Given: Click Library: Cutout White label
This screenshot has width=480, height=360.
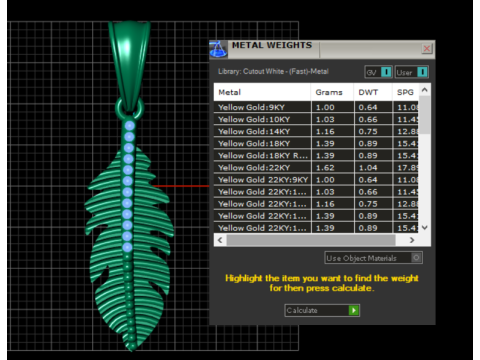Looking at the screenshot, I should coord(273,71).
